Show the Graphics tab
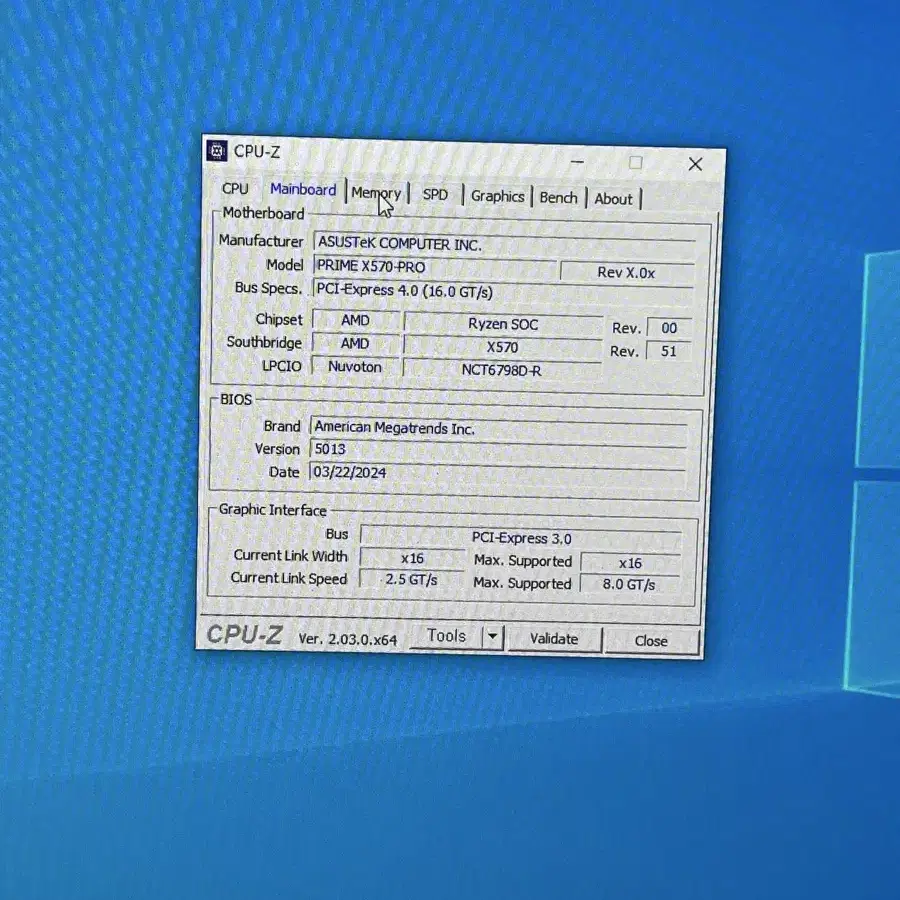900x900 pixels. pos(498,196)
